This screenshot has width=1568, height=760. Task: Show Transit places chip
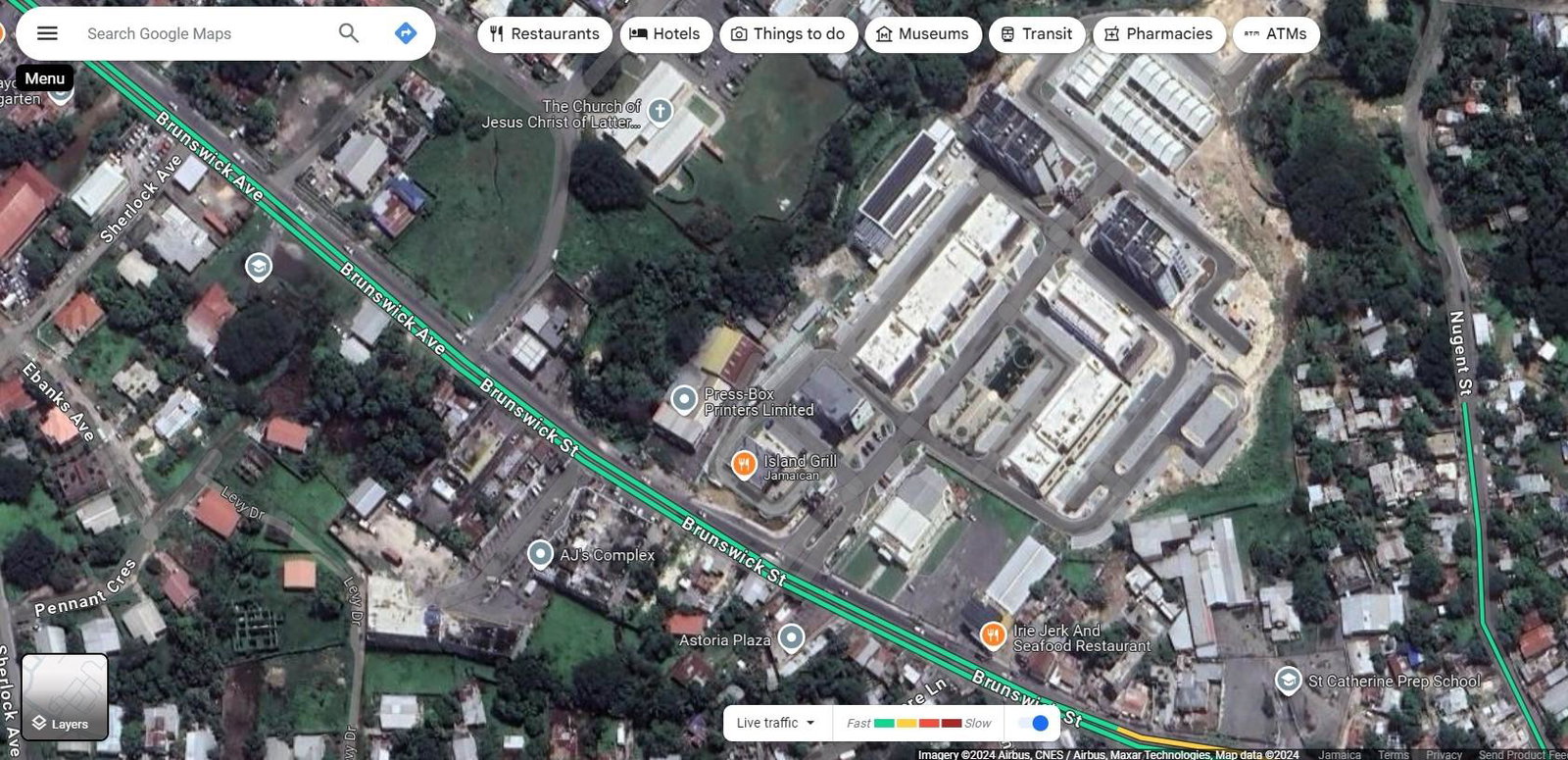pos(1037,34)
